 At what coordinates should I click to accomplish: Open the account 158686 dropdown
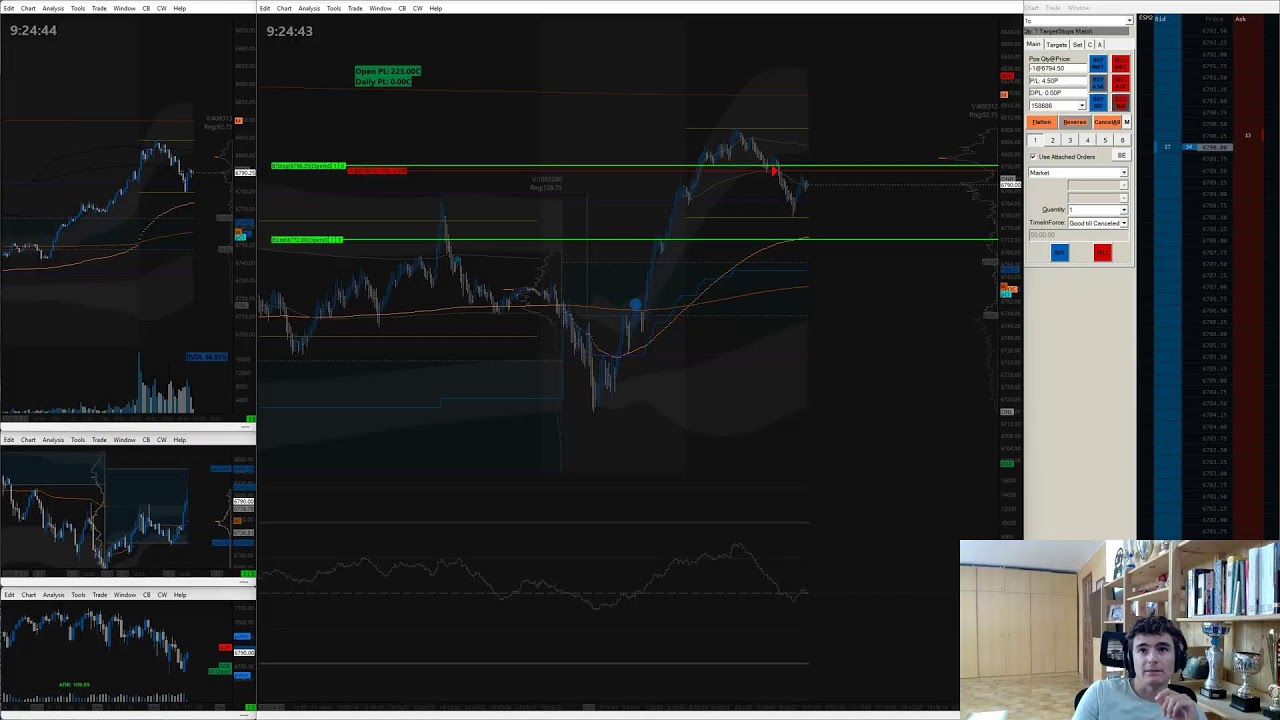point(1082,105)
